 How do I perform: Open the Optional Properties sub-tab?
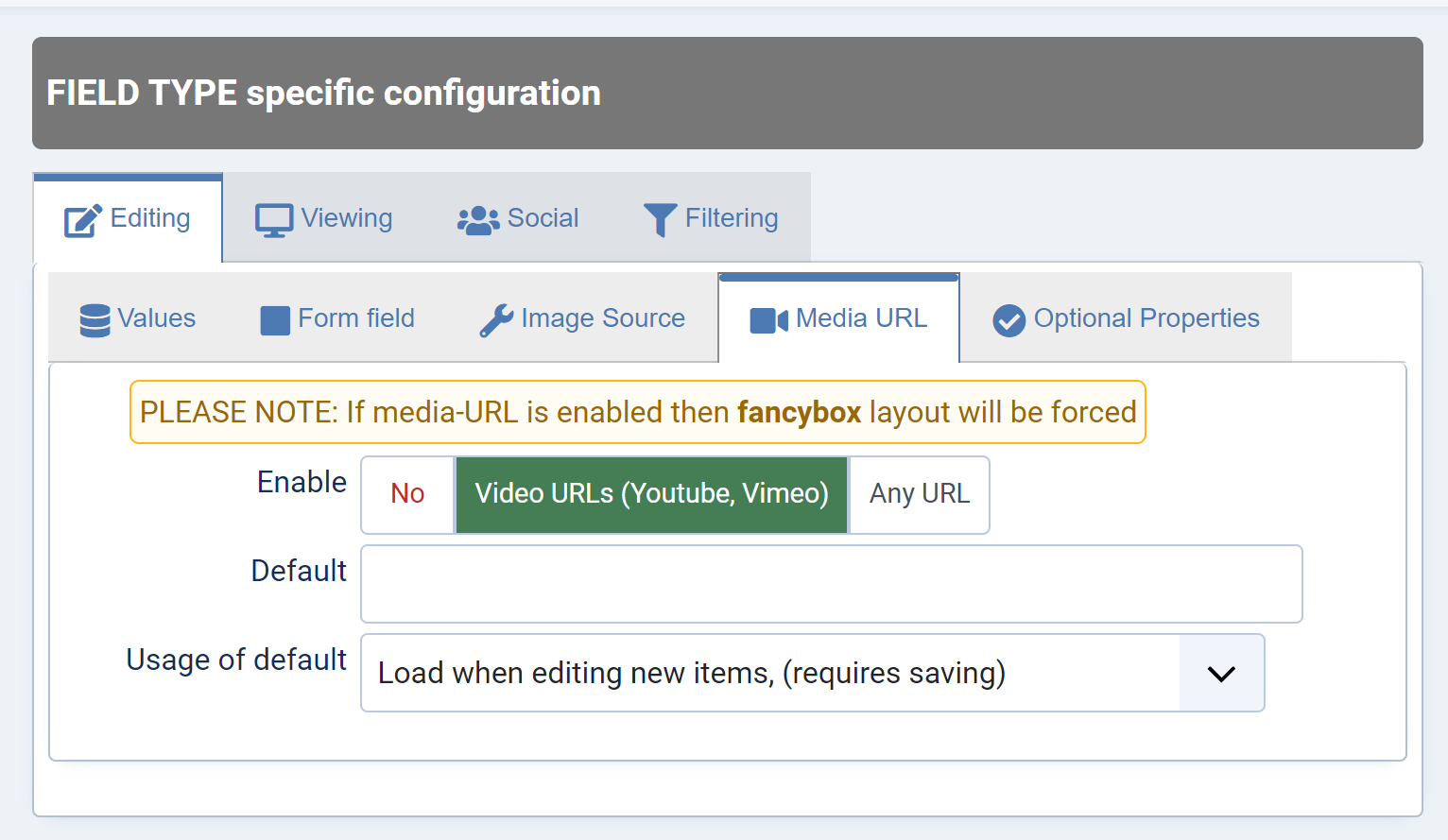pos(1126,318)
